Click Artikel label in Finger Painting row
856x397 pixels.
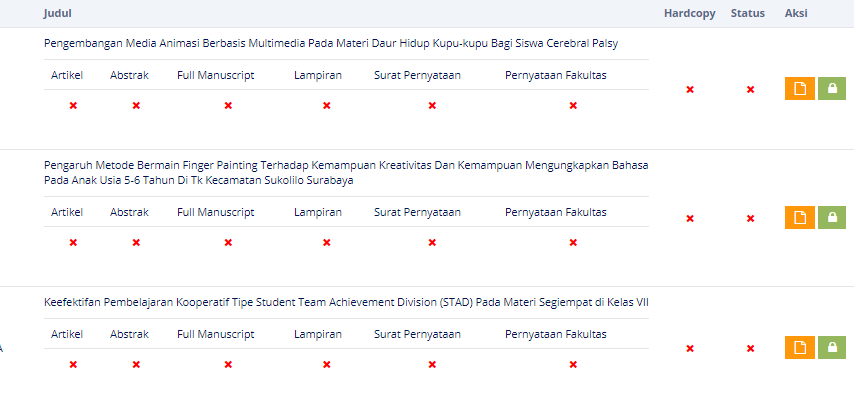(x=67, y=212)
